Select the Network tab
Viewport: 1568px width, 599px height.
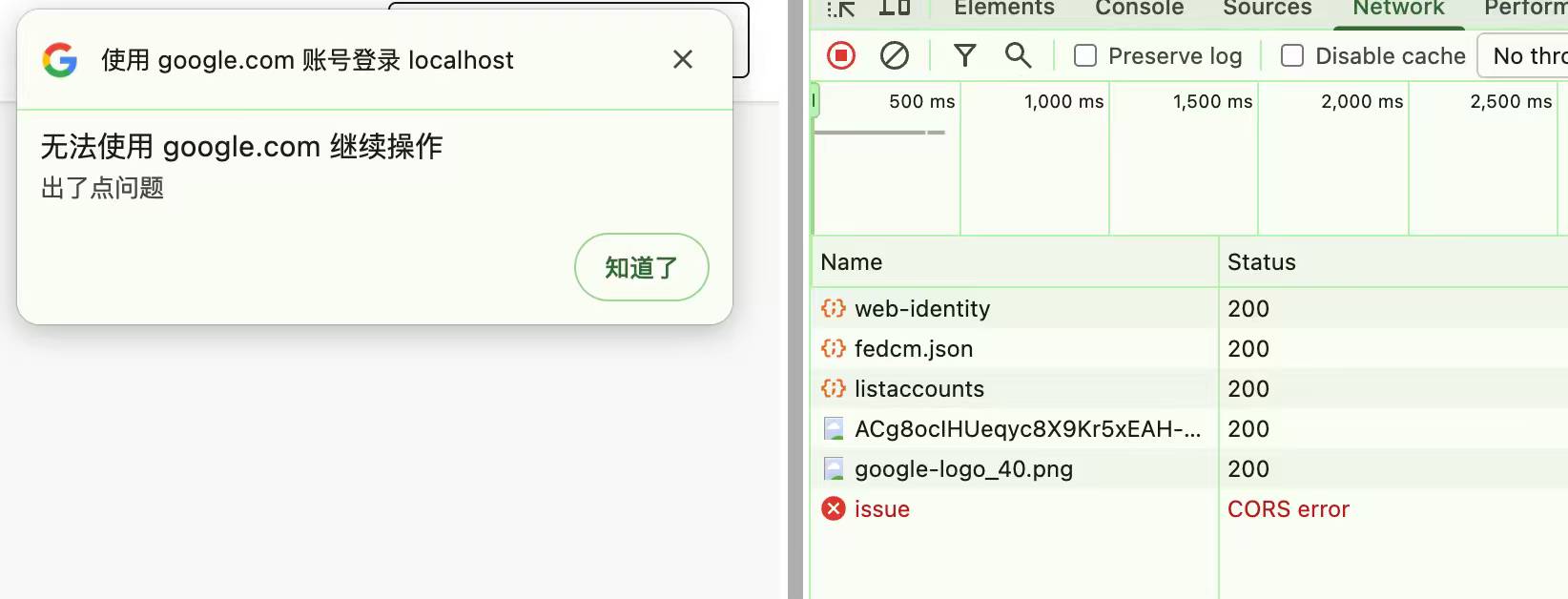[x=1399, y=9]
